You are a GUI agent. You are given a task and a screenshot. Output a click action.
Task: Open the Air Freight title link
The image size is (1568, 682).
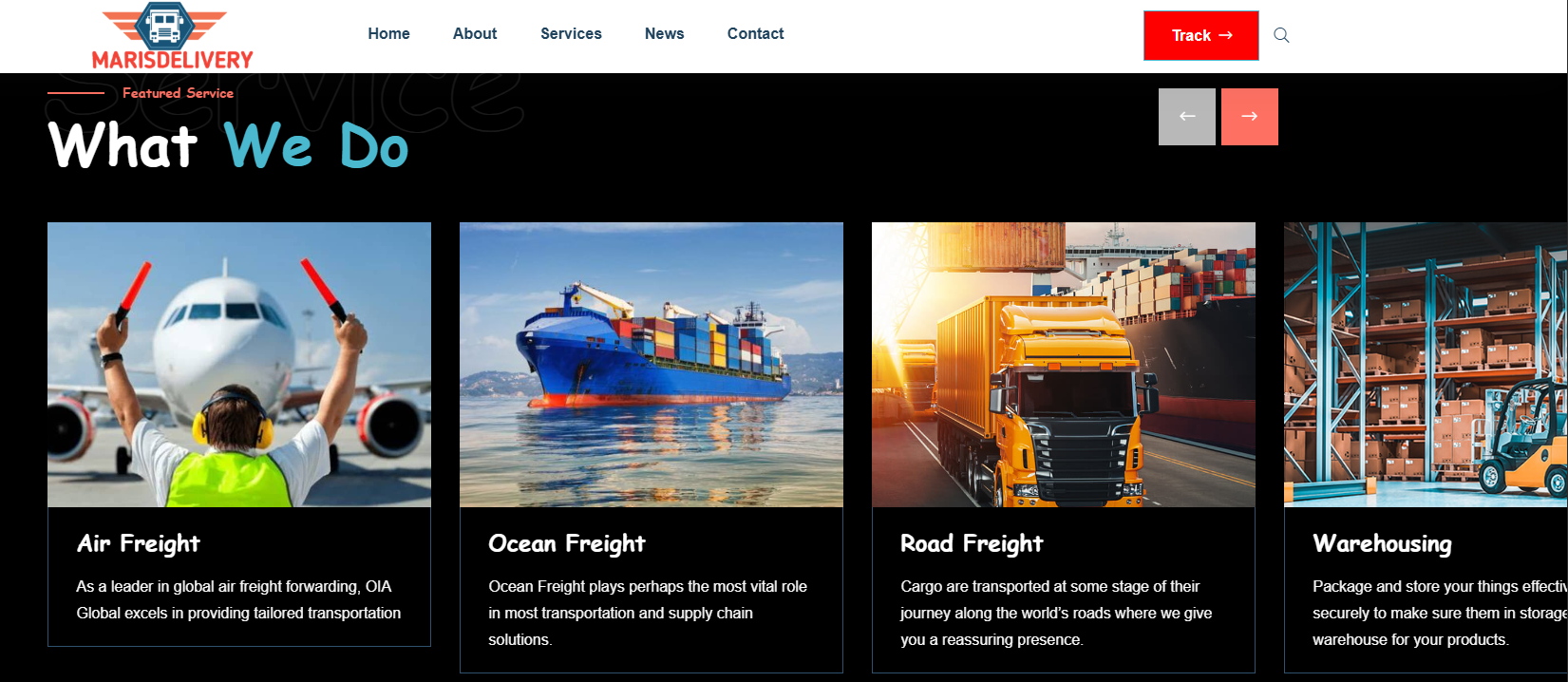click(139, 543)
